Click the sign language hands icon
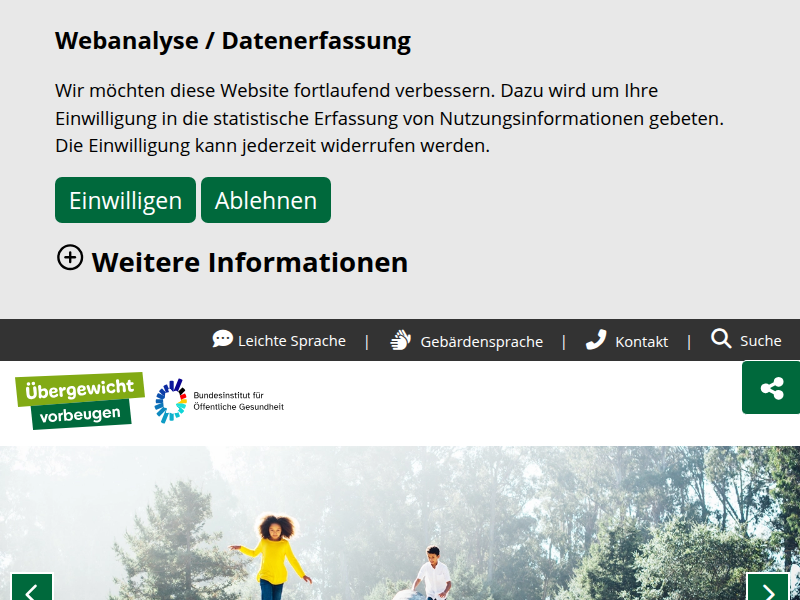This screenshot has width=800, height=600. 401,340
